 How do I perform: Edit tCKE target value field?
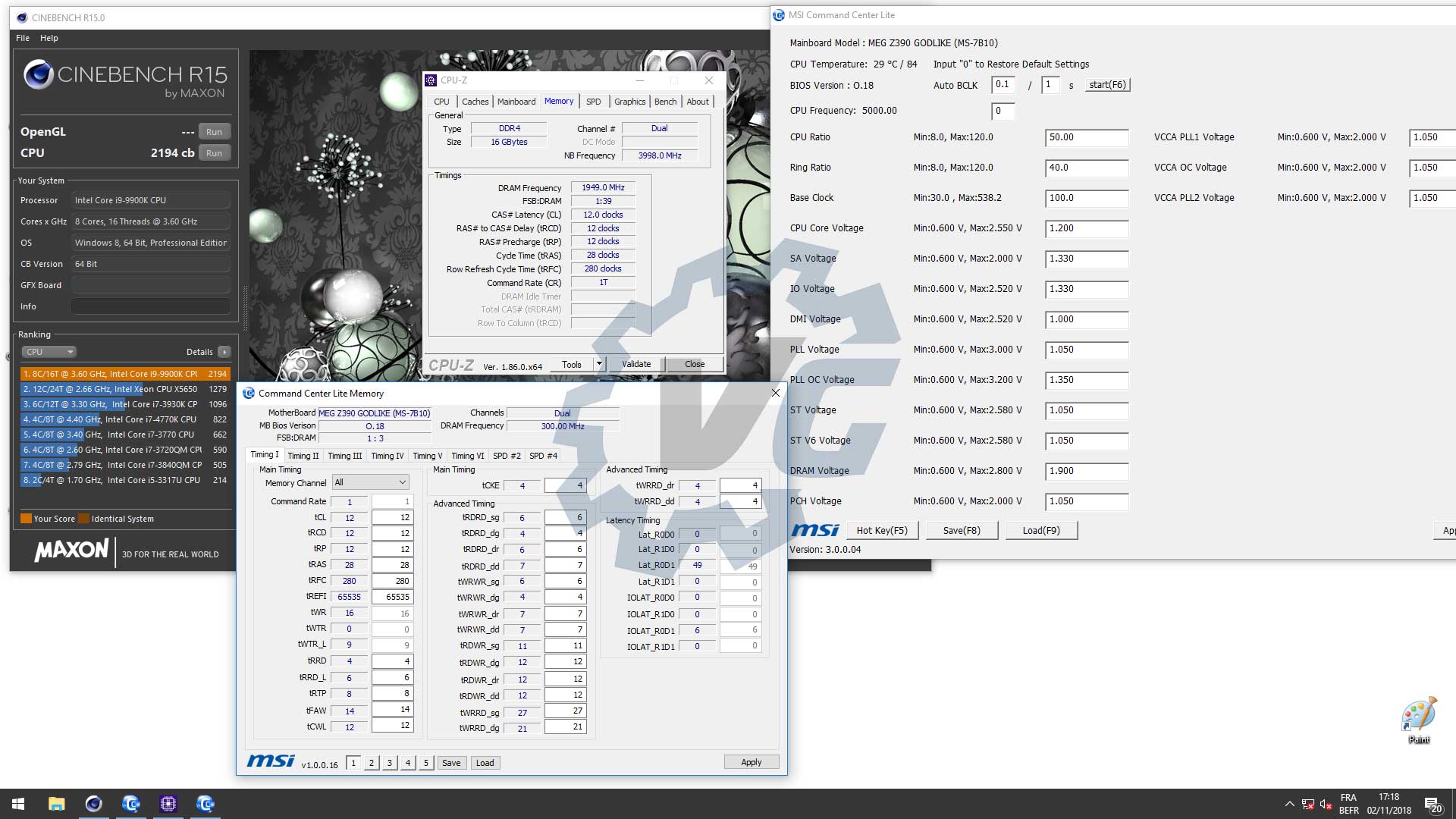coord(565,485)
